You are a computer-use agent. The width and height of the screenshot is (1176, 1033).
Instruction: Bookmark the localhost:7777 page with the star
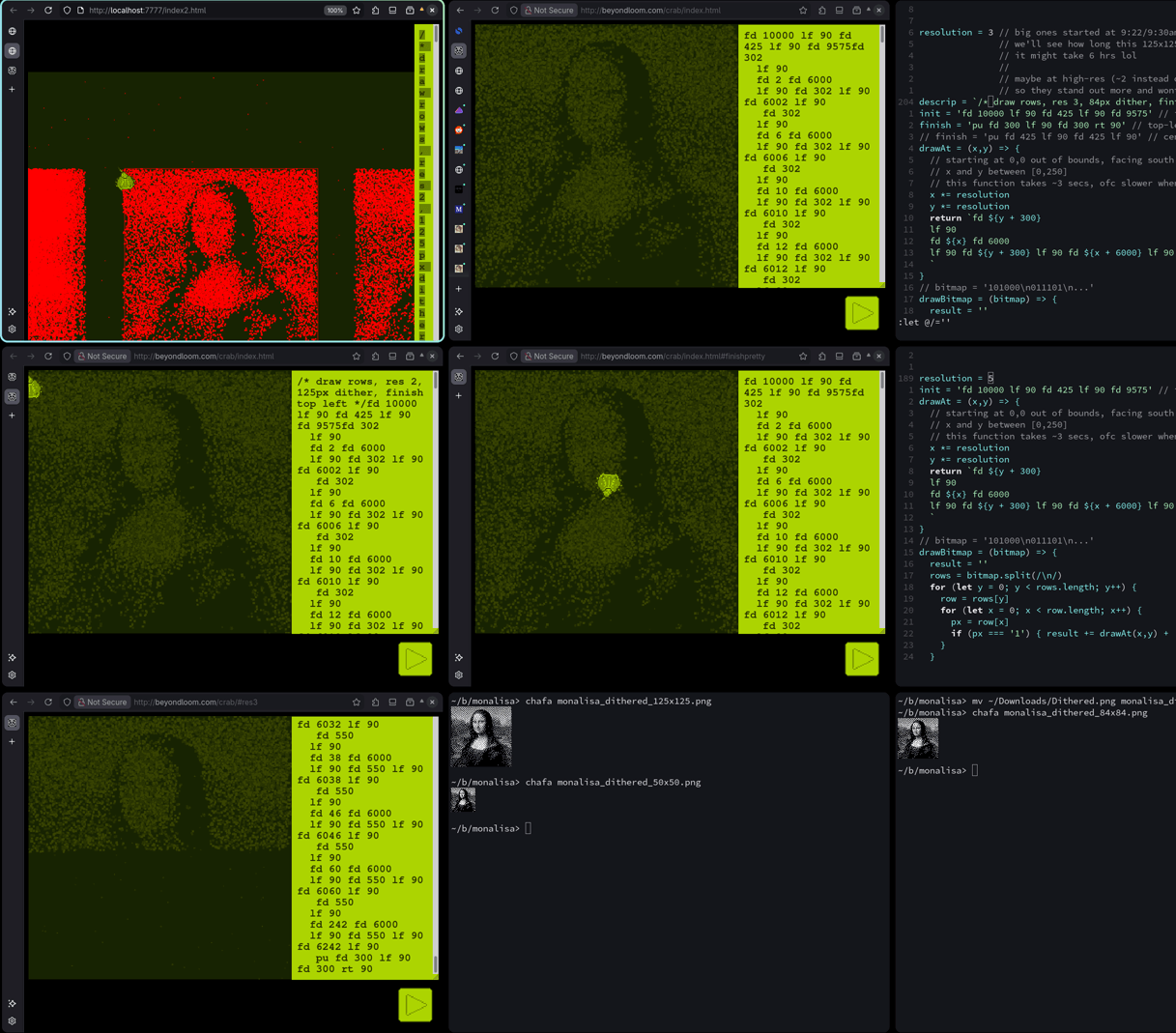pos(357,11)
